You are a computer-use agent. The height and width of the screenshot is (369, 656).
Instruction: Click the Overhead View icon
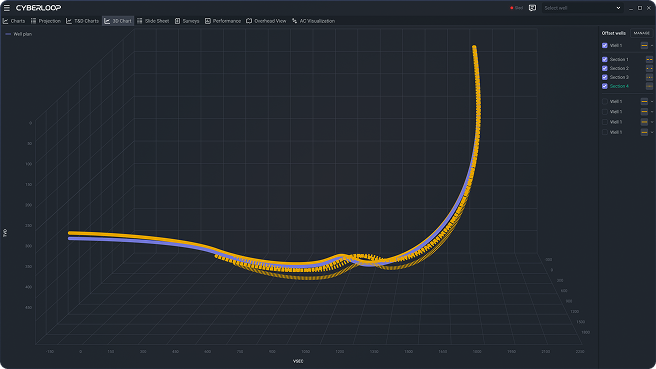tap(249, 21)
